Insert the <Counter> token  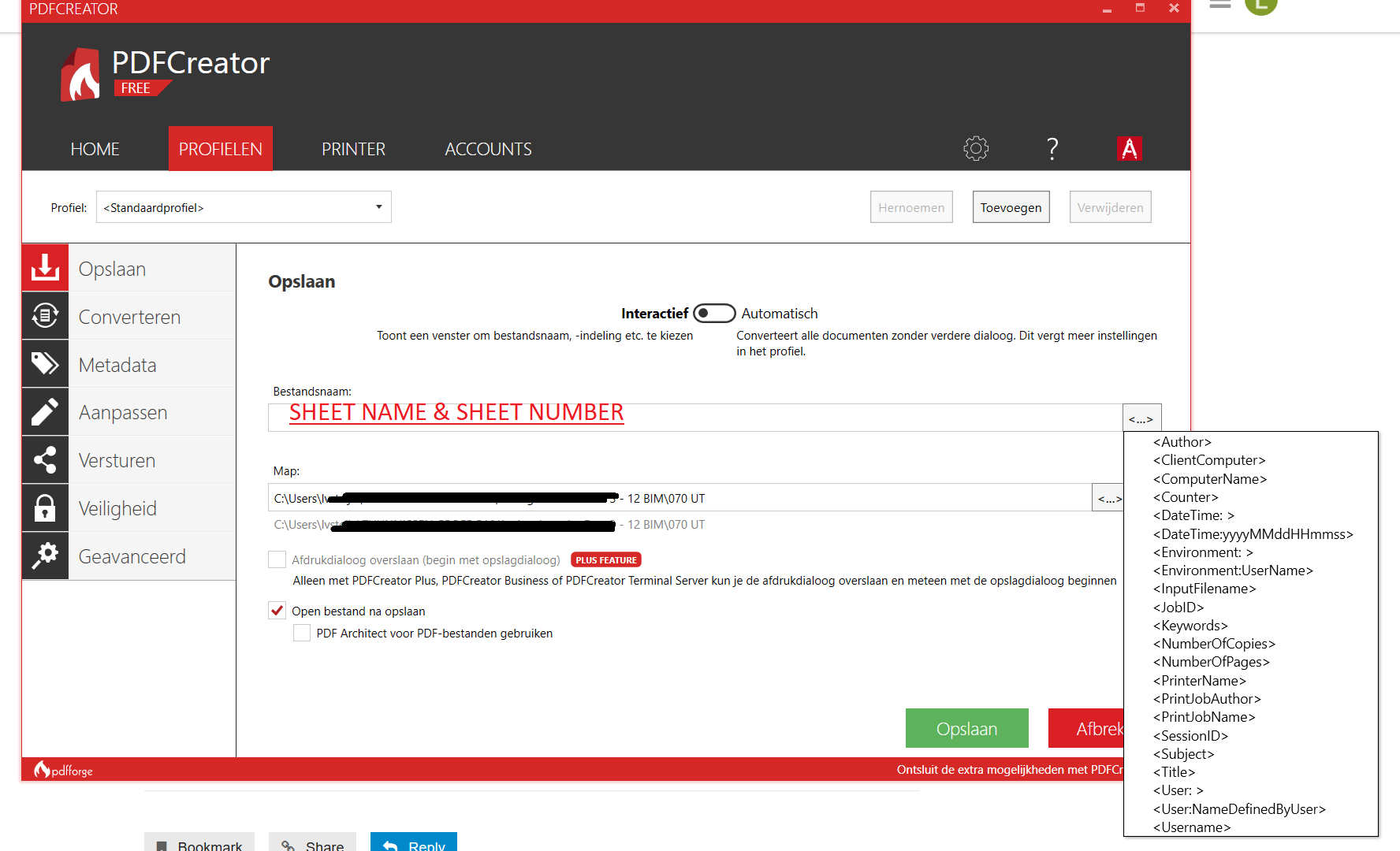click(x=1186, y=497)
